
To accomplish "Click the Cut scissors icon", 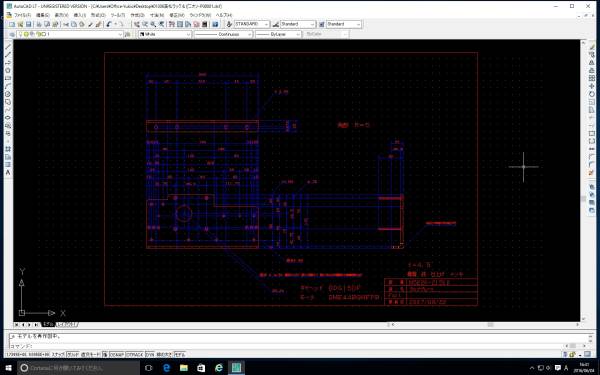I will 66,24.
